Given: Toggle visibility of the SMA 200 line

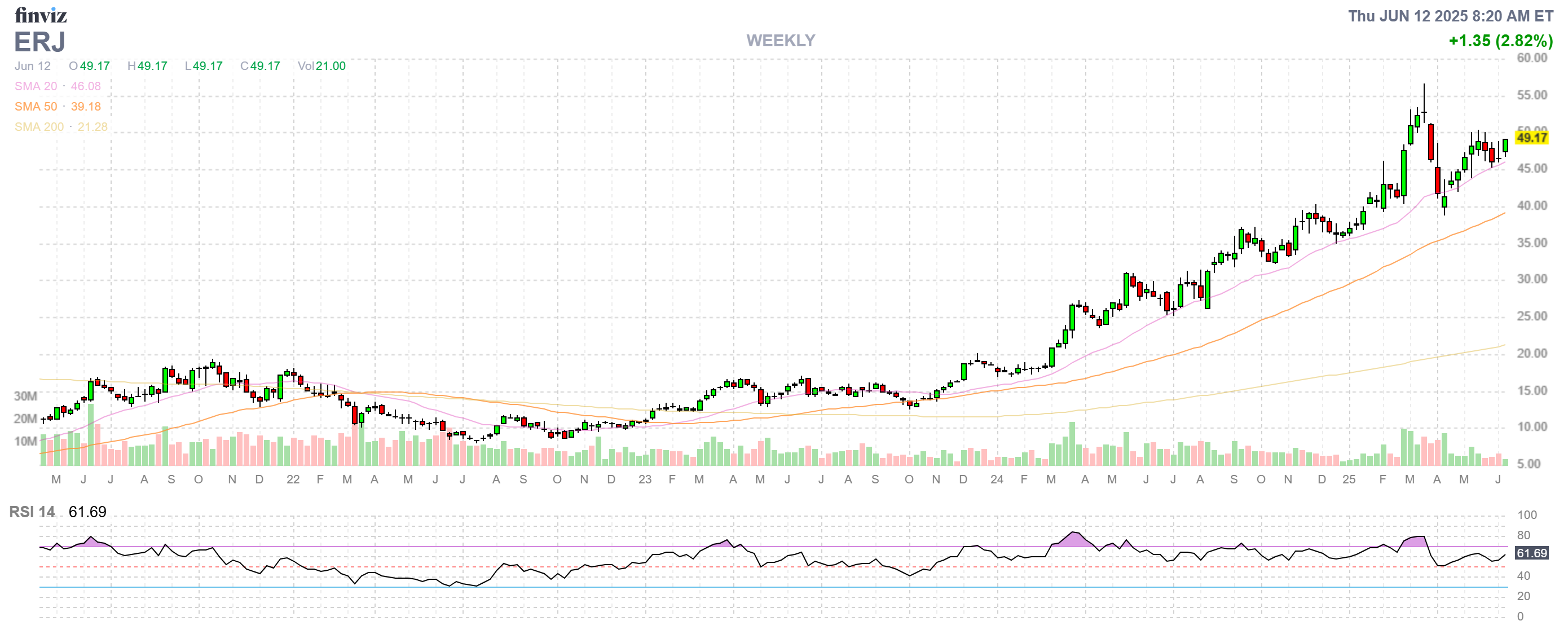Looking at the screenshot, I should point(38,126).
